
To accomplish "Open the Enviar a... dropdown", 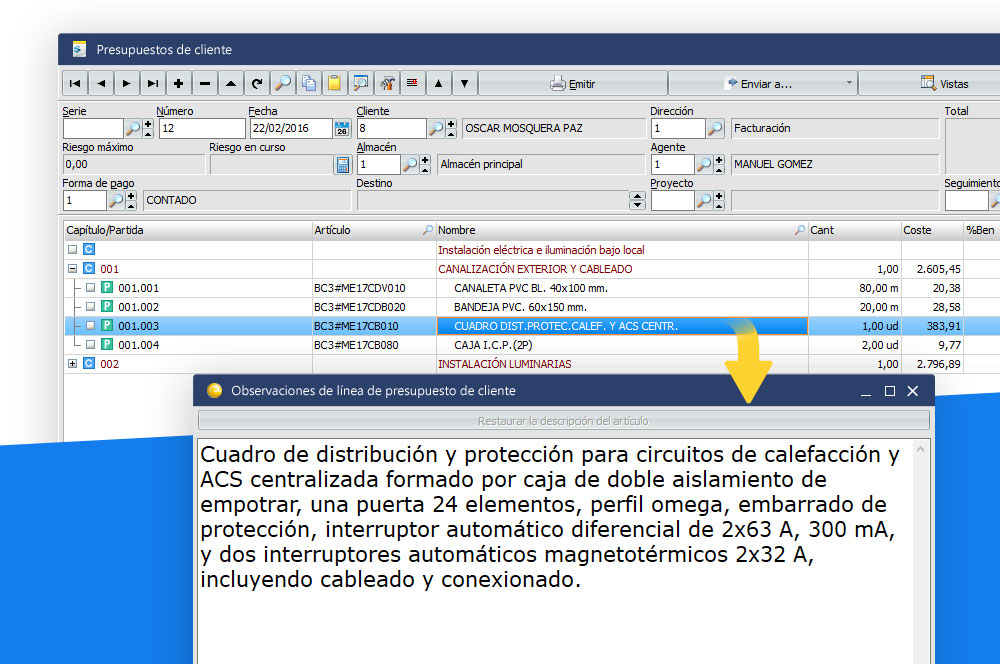I will [x=762, y=84].
